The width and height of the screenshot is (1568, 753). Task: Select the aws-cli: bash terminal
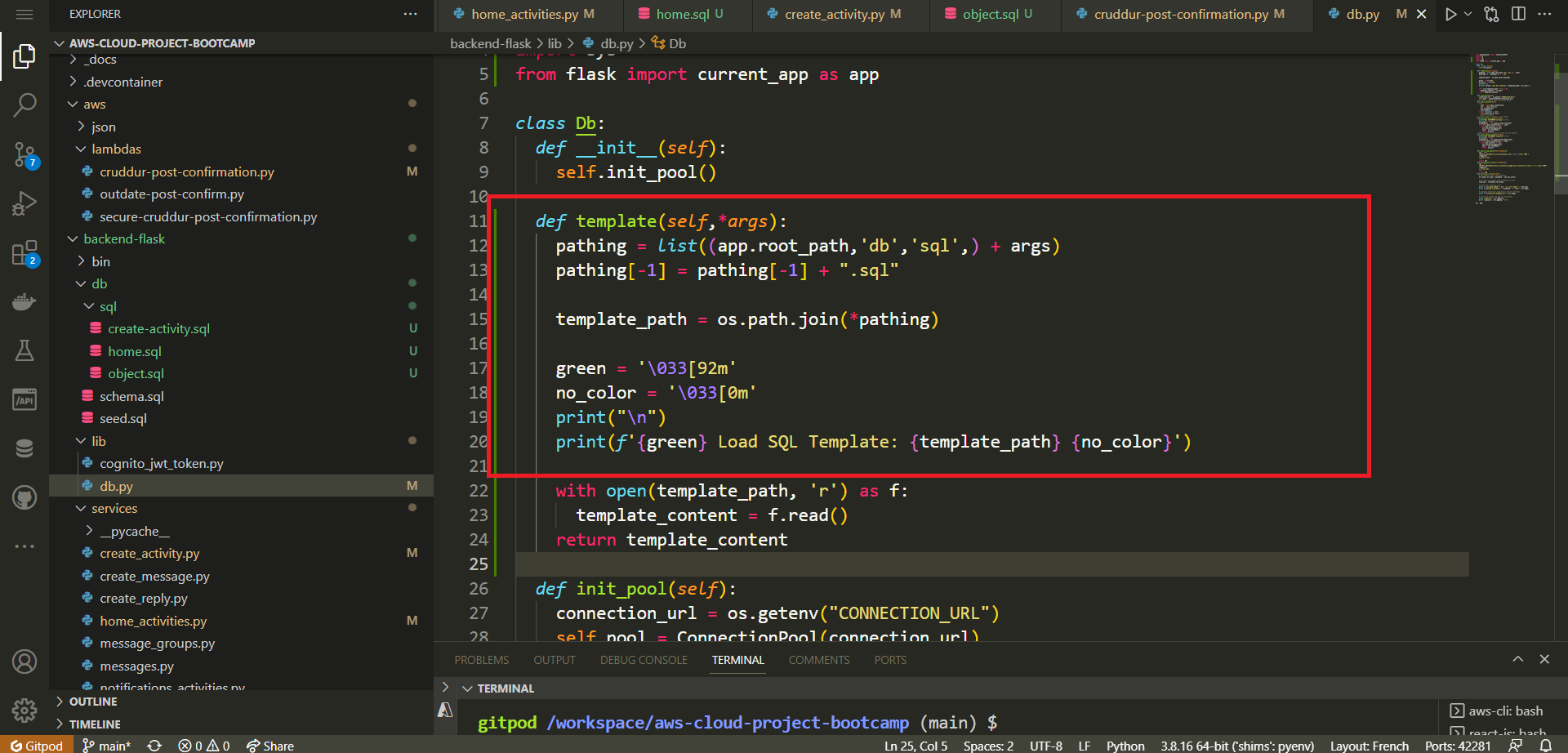click(x=1499, y=711)
